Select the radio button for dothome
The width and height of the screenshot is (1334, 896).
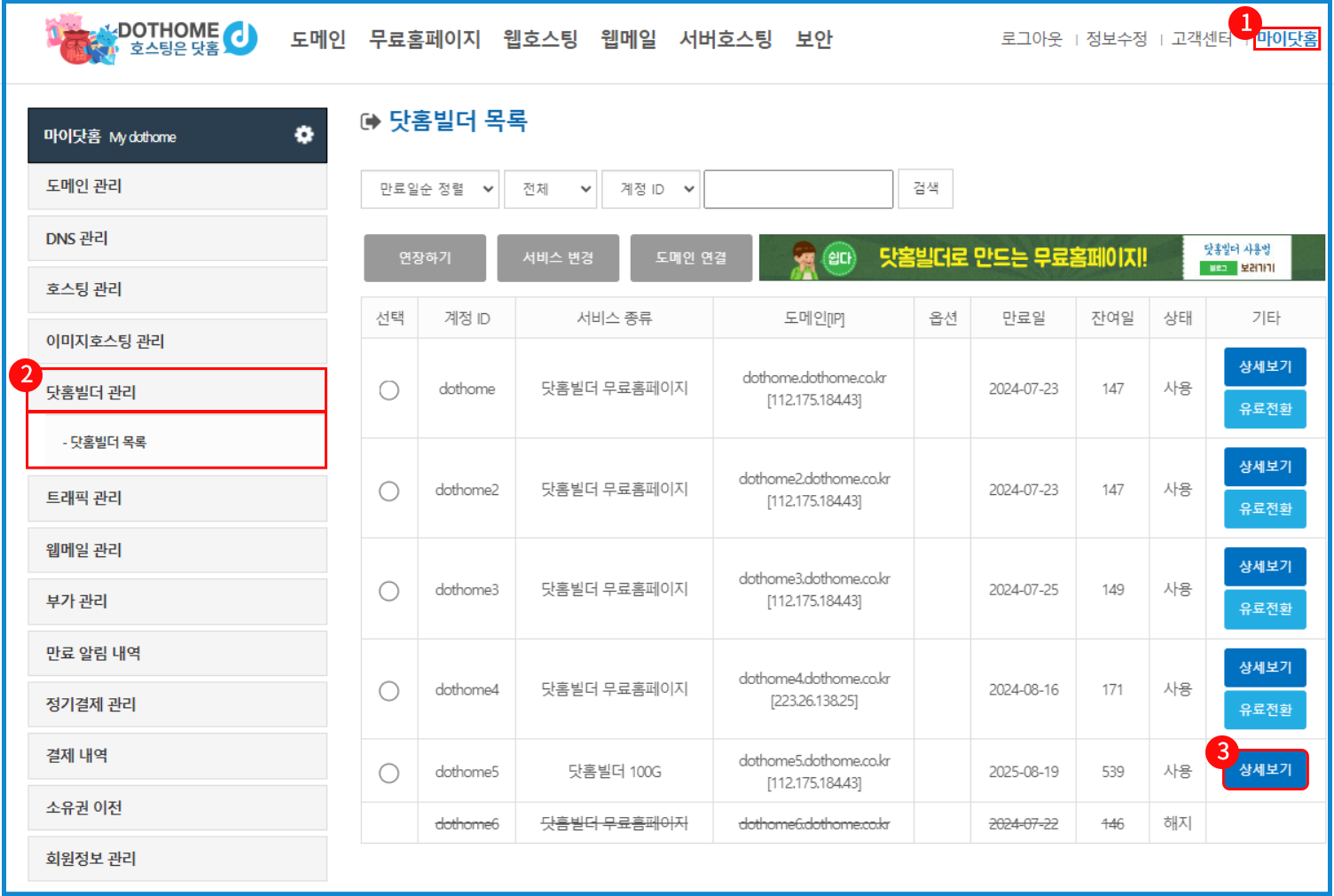coord(388,389)
